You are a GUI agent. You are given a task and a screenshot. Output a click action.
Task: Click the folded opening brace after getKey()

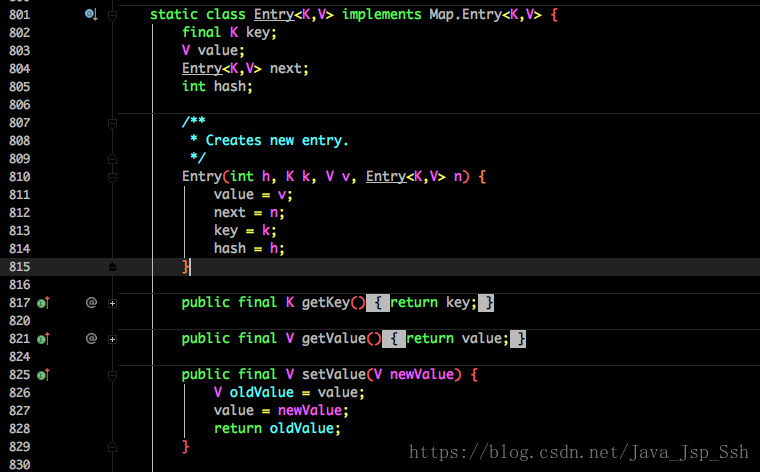coord(378,303)
